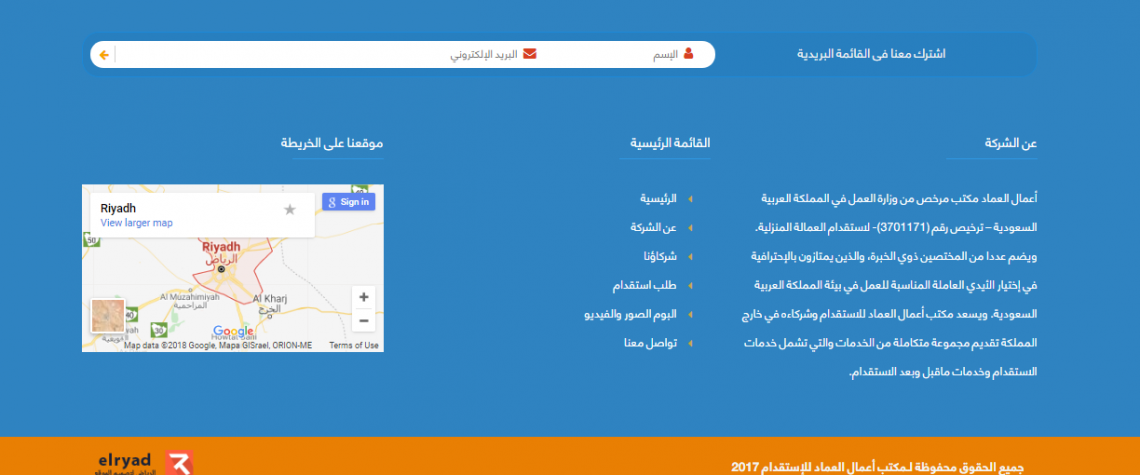
Task: Click arrow bullet beside تواصل معنا
Action: click(691, 343)
